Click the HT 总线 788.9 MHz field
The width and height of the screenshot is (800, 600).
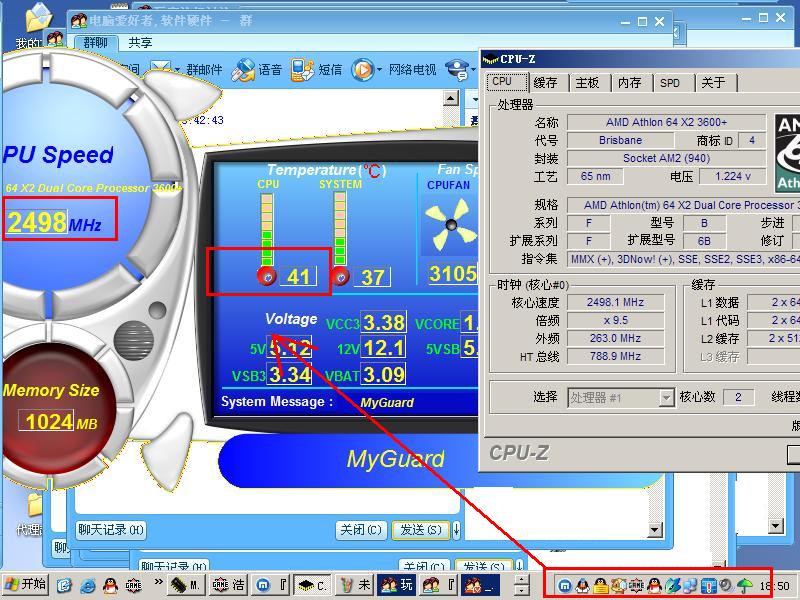tap(615, 356)
